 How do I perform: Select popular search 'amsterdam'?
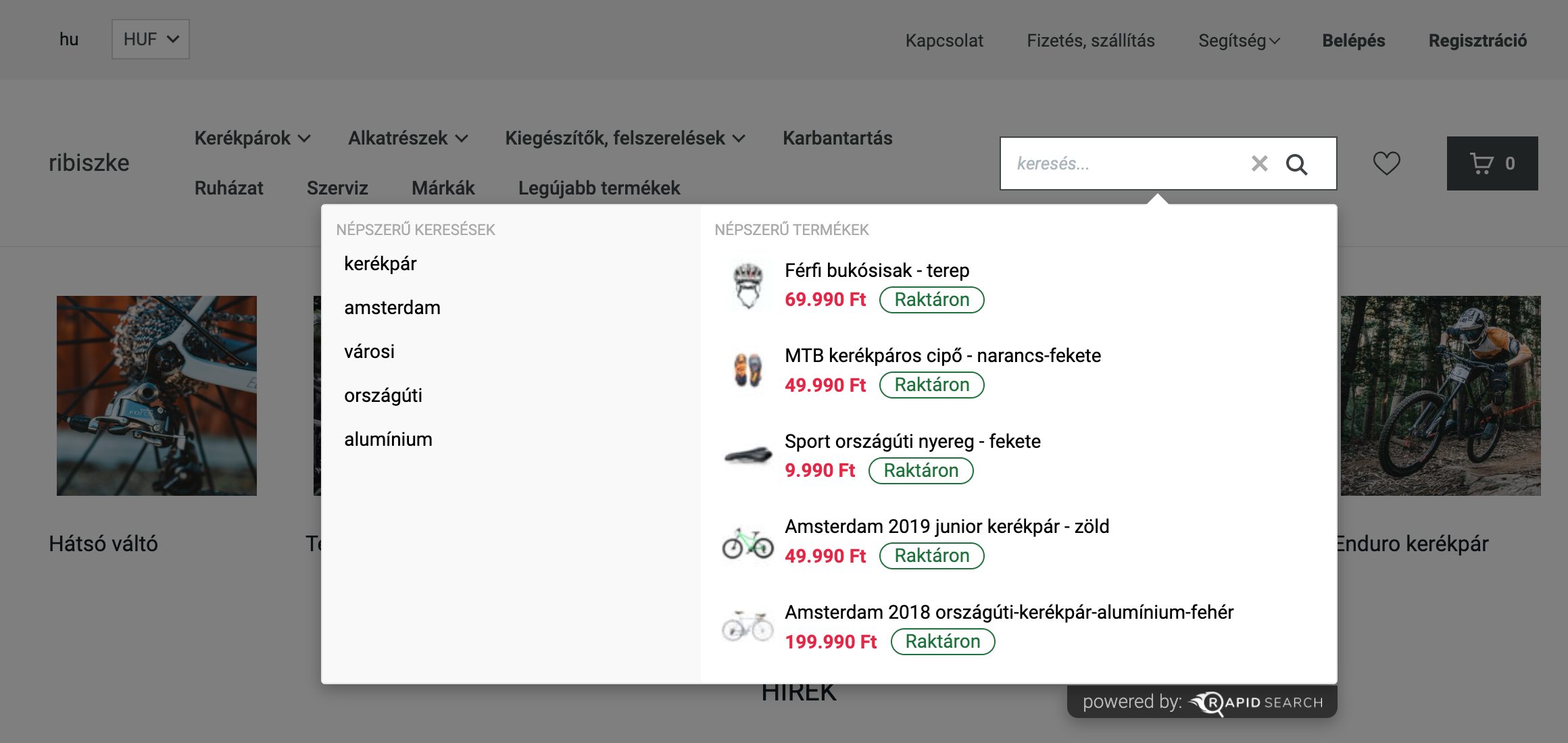[x=392, y=308]
